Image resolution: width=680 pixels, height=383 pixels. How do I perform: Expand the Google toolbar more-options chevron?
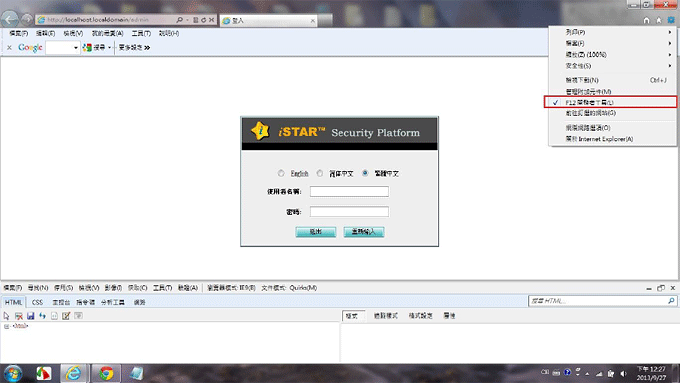(147, 48)
